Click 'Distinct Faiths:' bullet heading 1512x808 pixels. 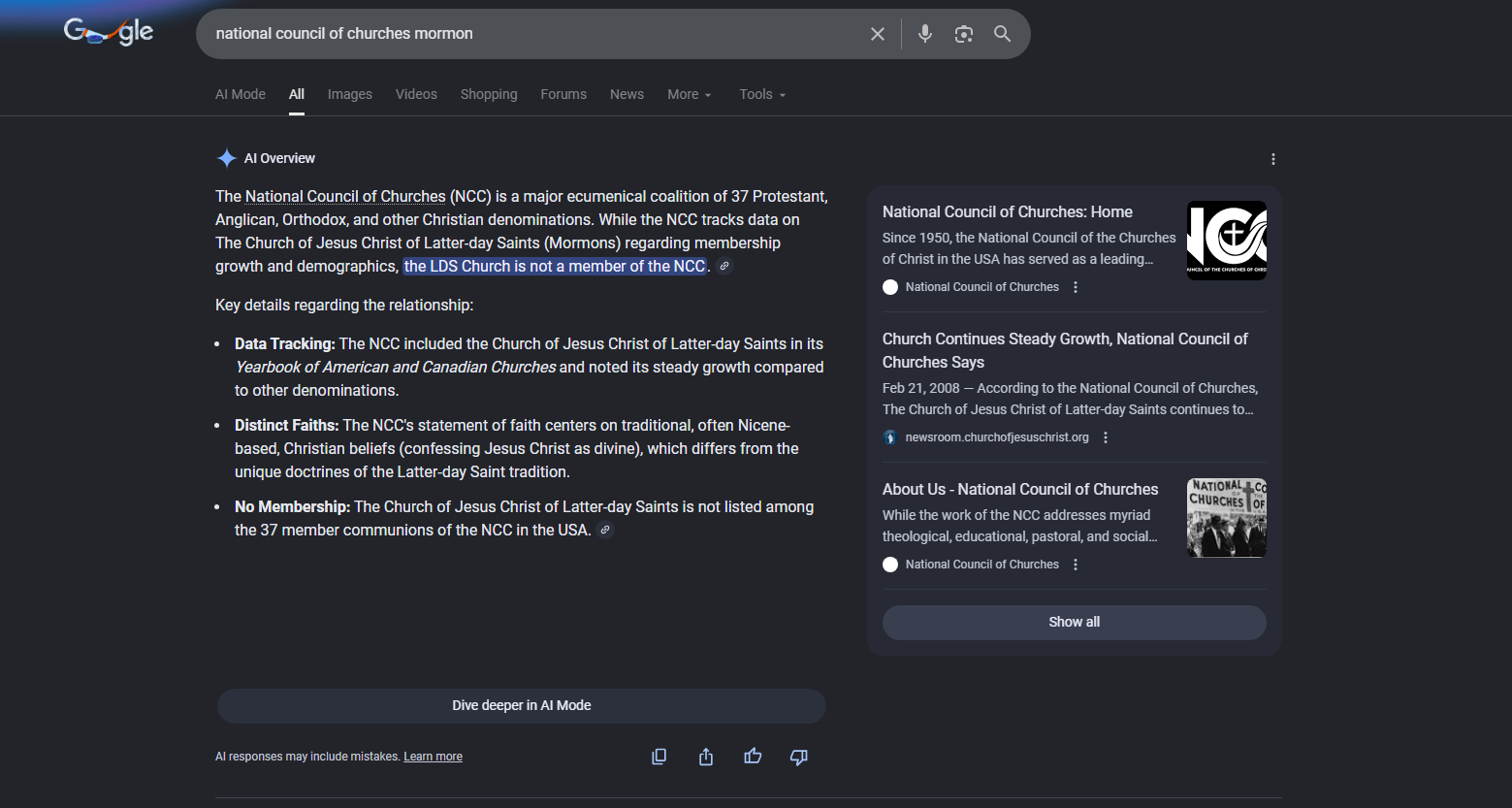coord(287,425)
